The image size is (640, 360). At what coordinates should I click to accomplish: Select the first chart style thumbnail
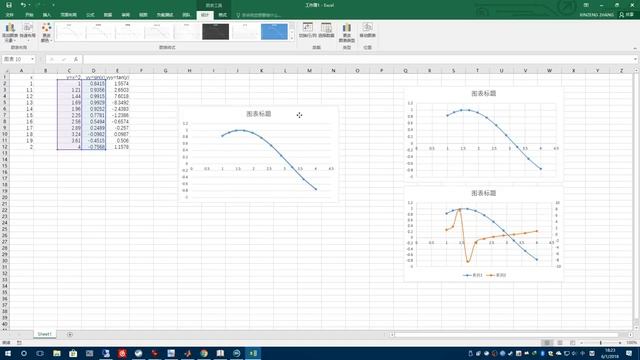69,31
